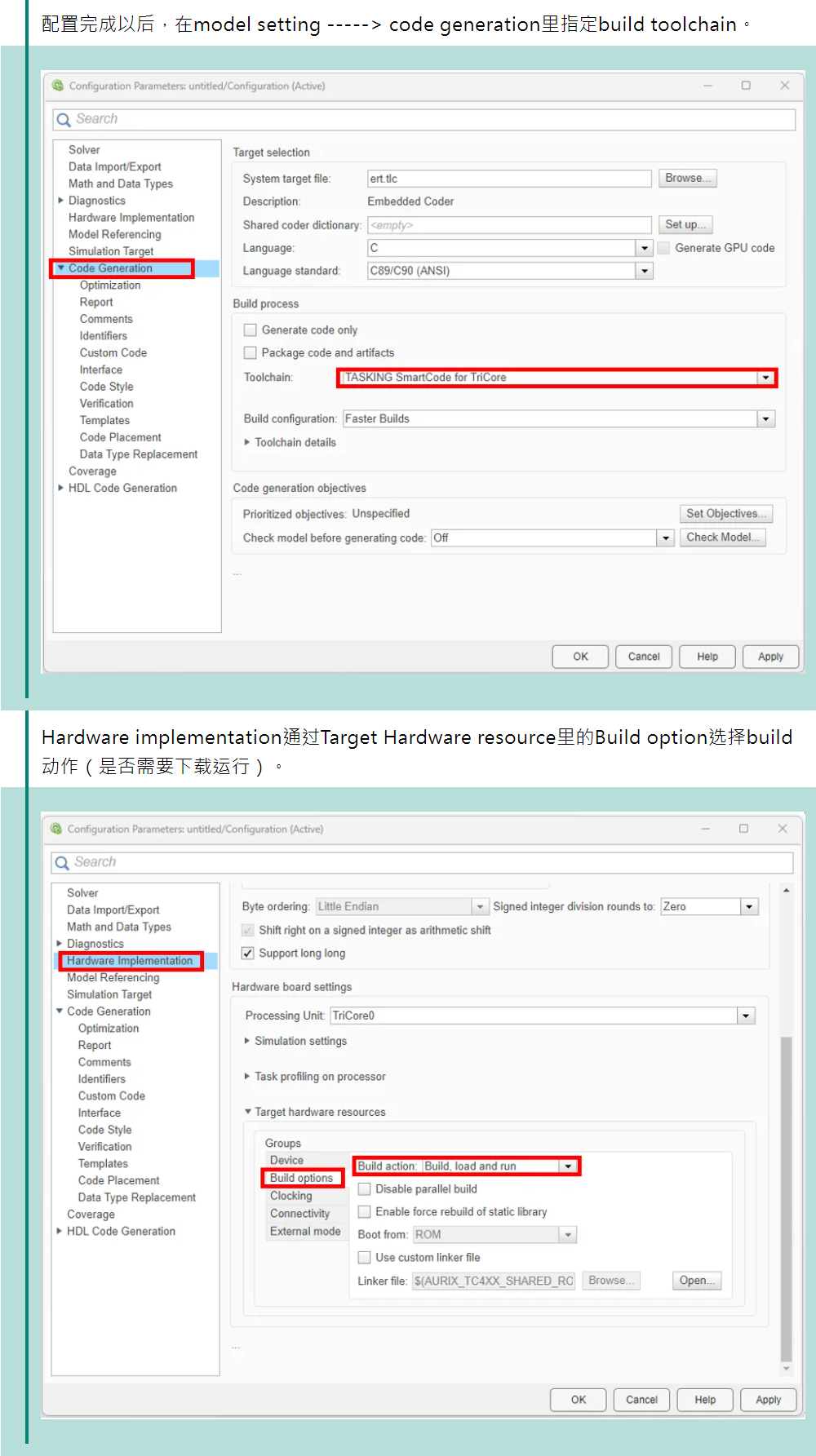
Task: Toggle the Disable parallel build checkbox
Action: click(x=365, y=1189)
